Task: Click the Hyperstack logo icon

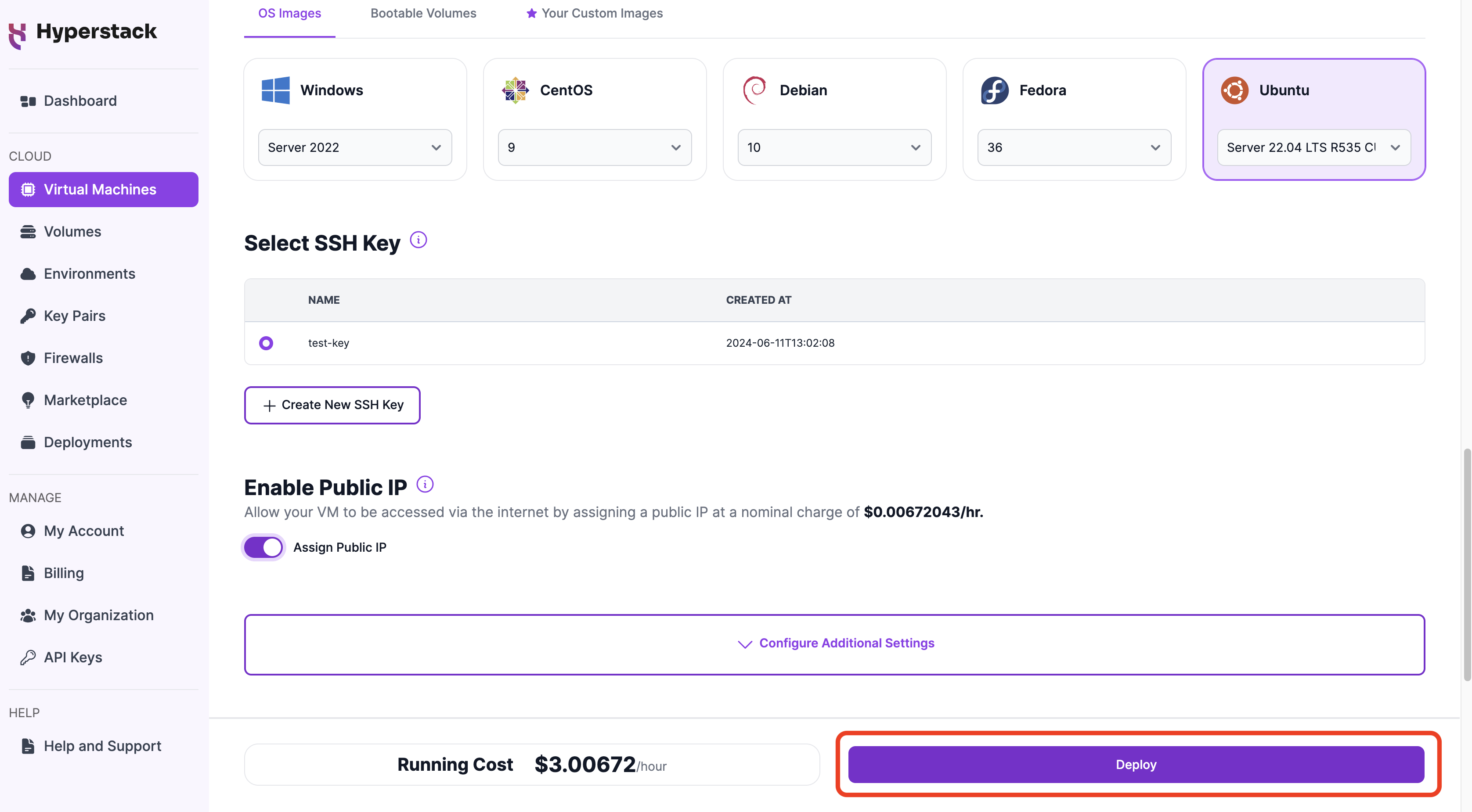Action: tap(18, 36)
